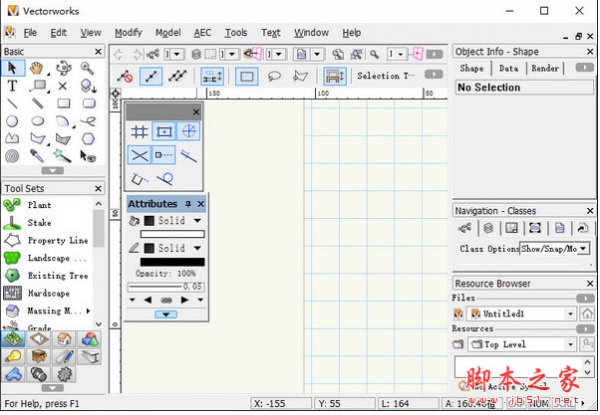Expand the Massing Model submenu arrow
Viewport: 600px width, 415px height.
click(x=88, y=311)
